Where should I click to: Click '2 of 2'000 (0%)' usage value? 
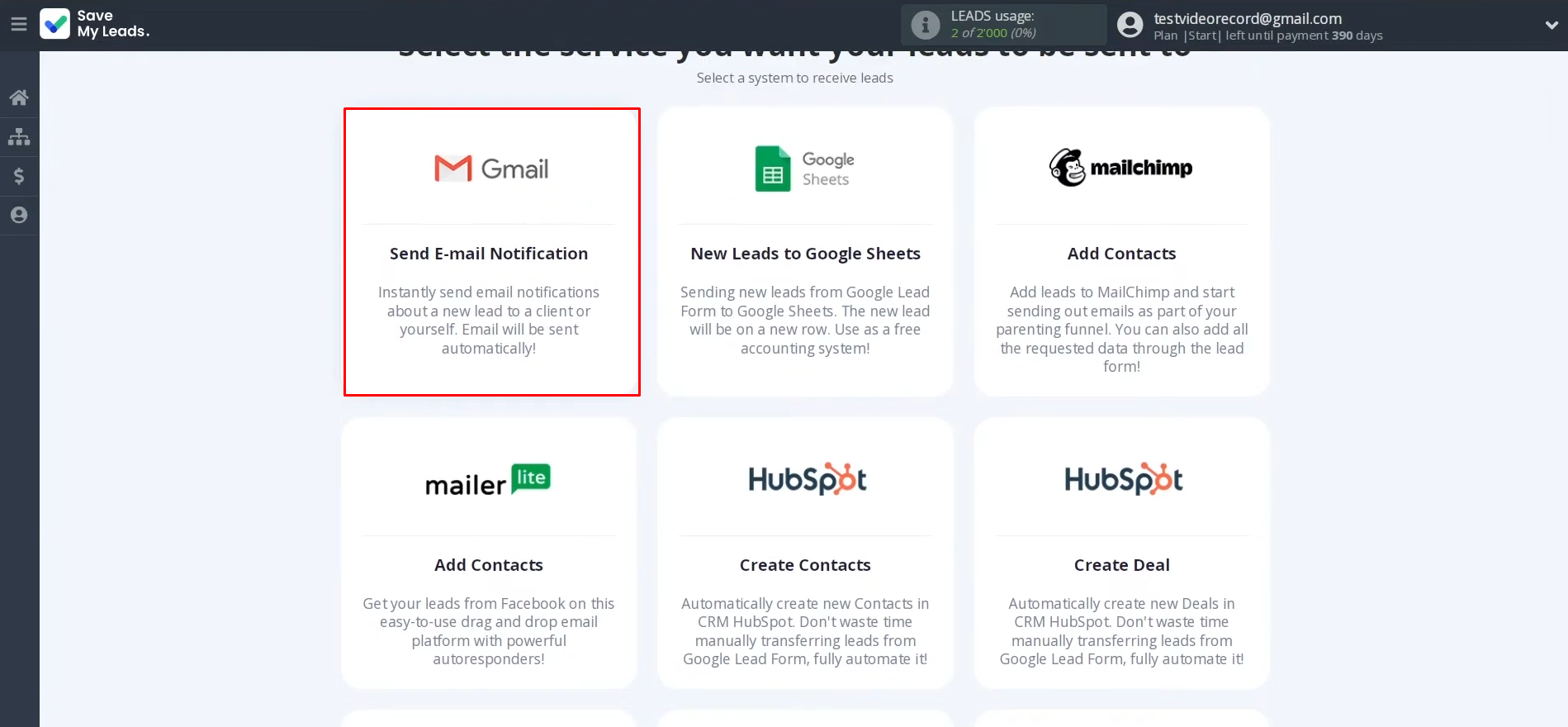click(x=992, y=33)
